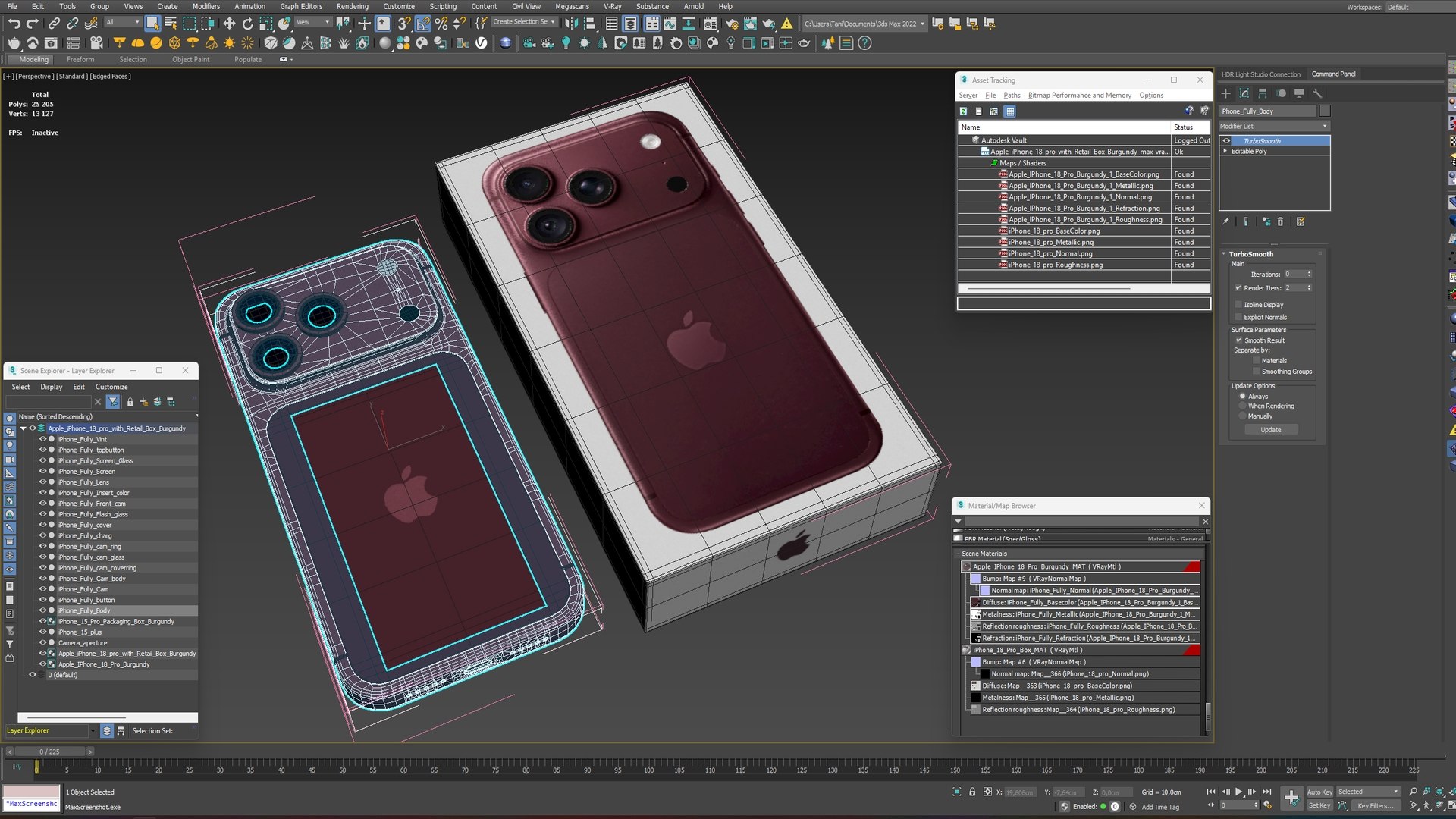Select the When Rendering radio option

1242,406
